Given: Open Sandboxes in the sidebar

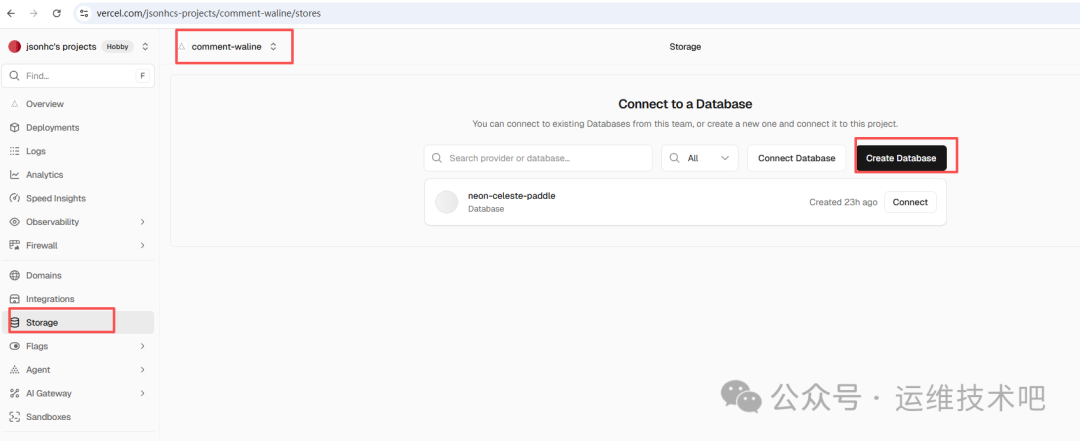Looking at the screenshot, I should pyautogui.click(x=78, y=417).
